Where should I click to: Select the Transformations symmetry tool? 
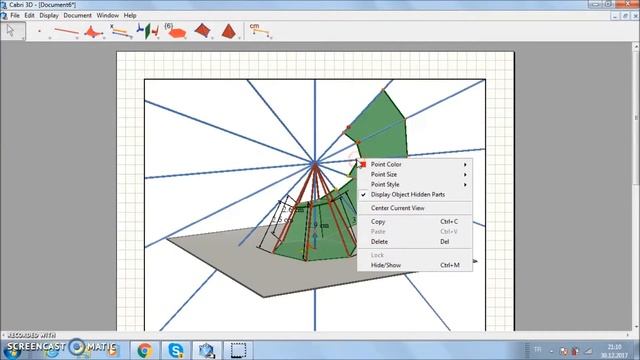click(x=147, y=31)
